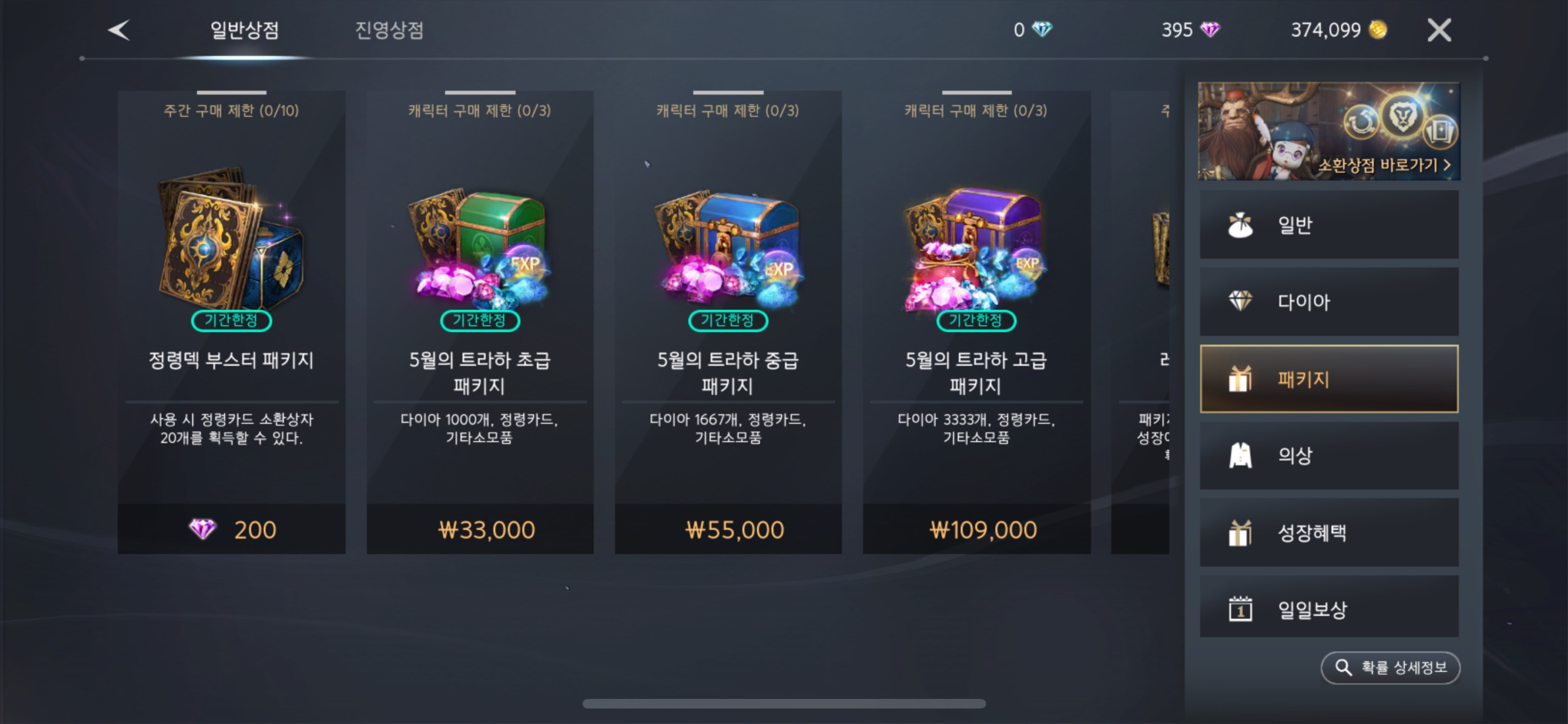The width and height of the screenshot is (1568, 724).
Task: Click the purple diamond currency icon
Action: tap(1209, 29)
